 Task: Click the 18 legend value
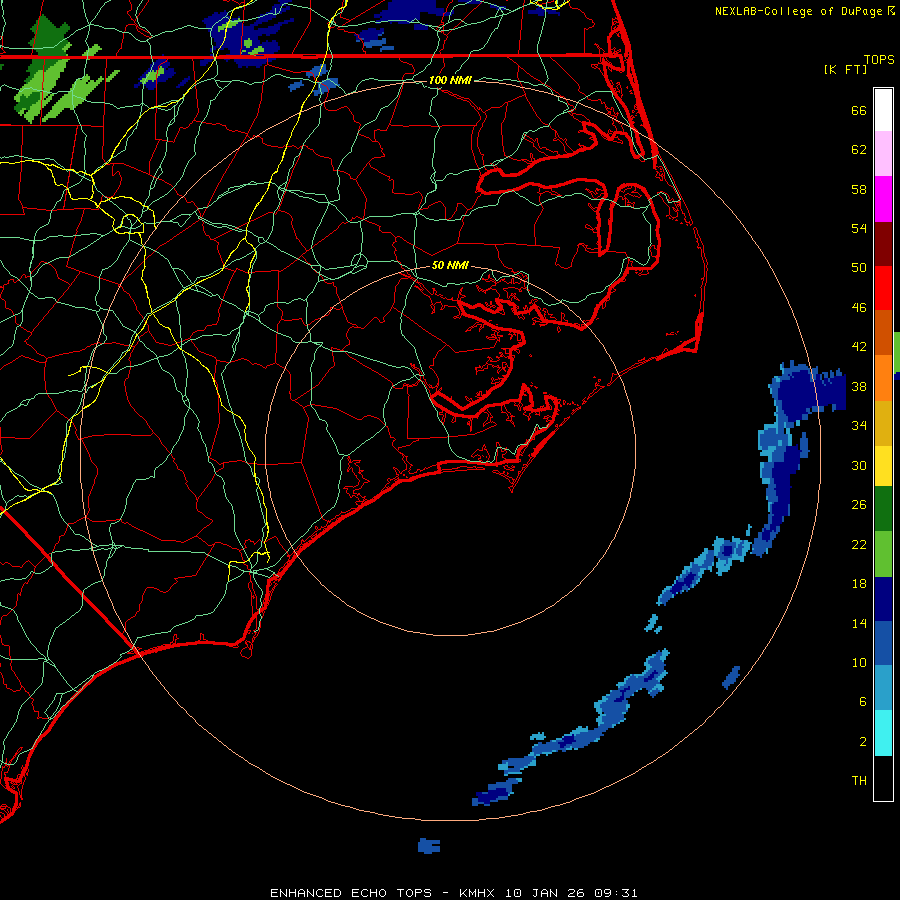tap(859, 584)
